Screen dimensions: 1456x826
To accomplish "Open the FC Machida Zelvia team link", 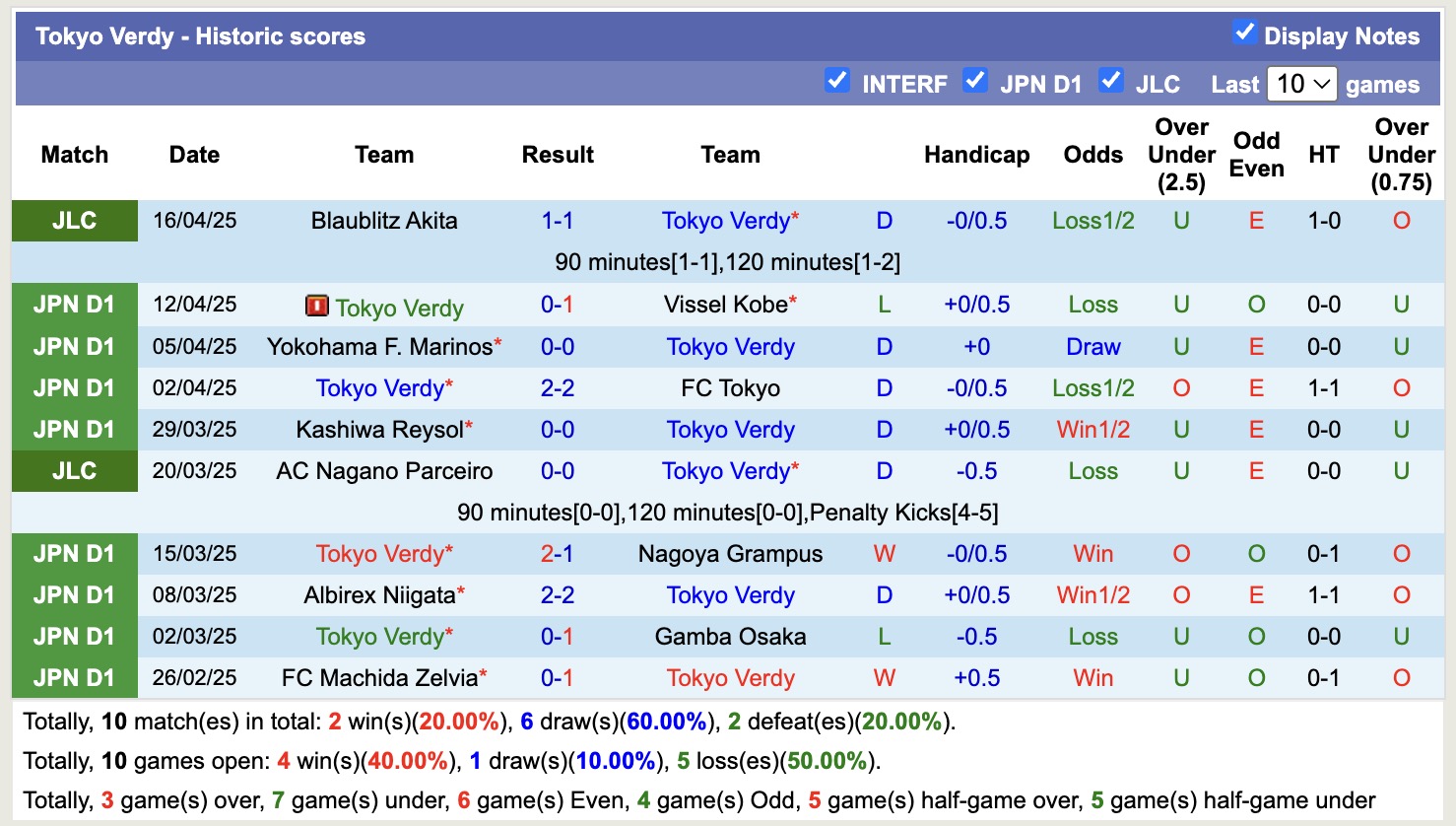I will pyautogui.click(x=379, y=678).
